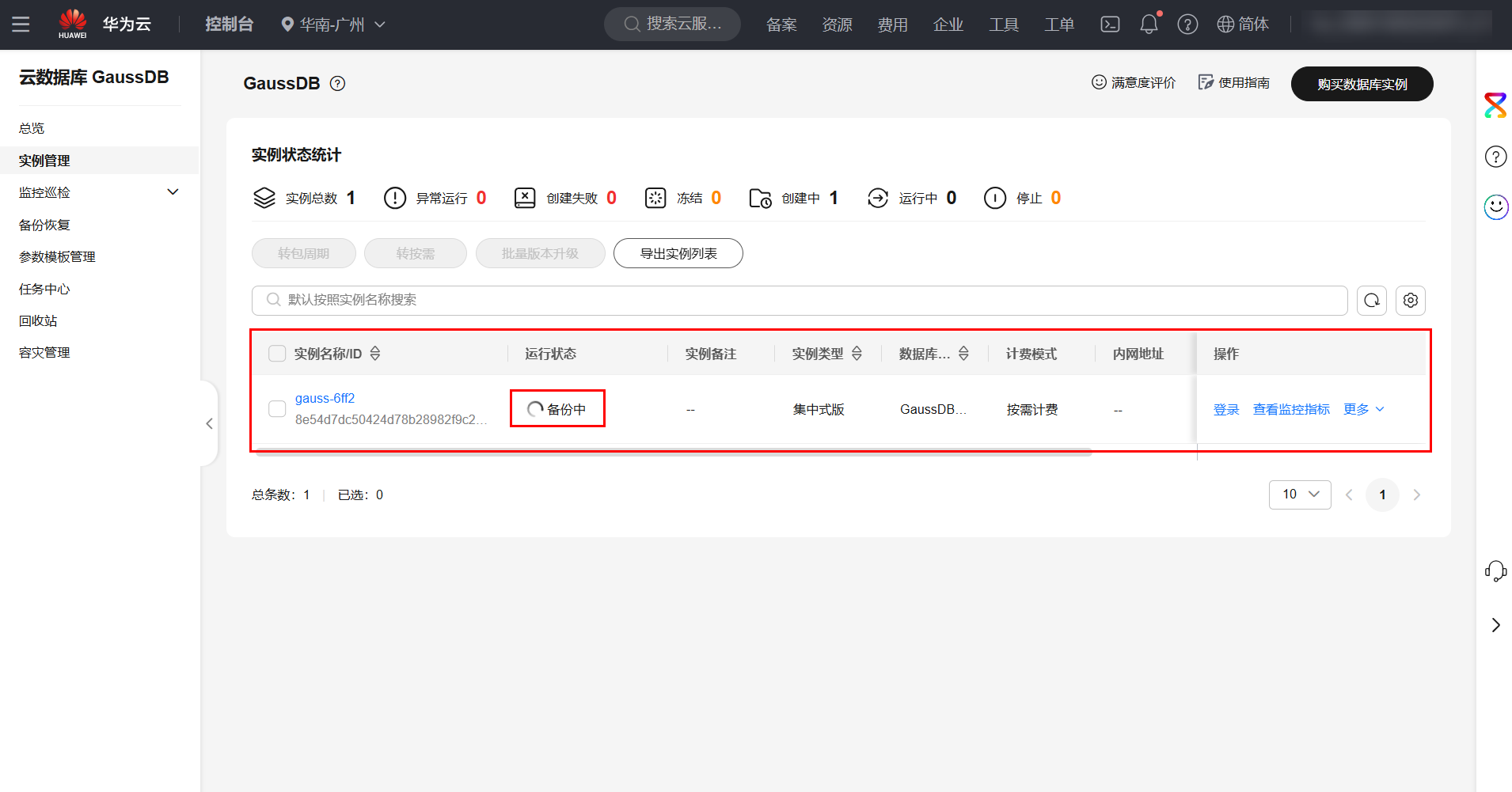Open table column settings gear
This screenshot has height=792, width=1512.
pos(1411,301)
